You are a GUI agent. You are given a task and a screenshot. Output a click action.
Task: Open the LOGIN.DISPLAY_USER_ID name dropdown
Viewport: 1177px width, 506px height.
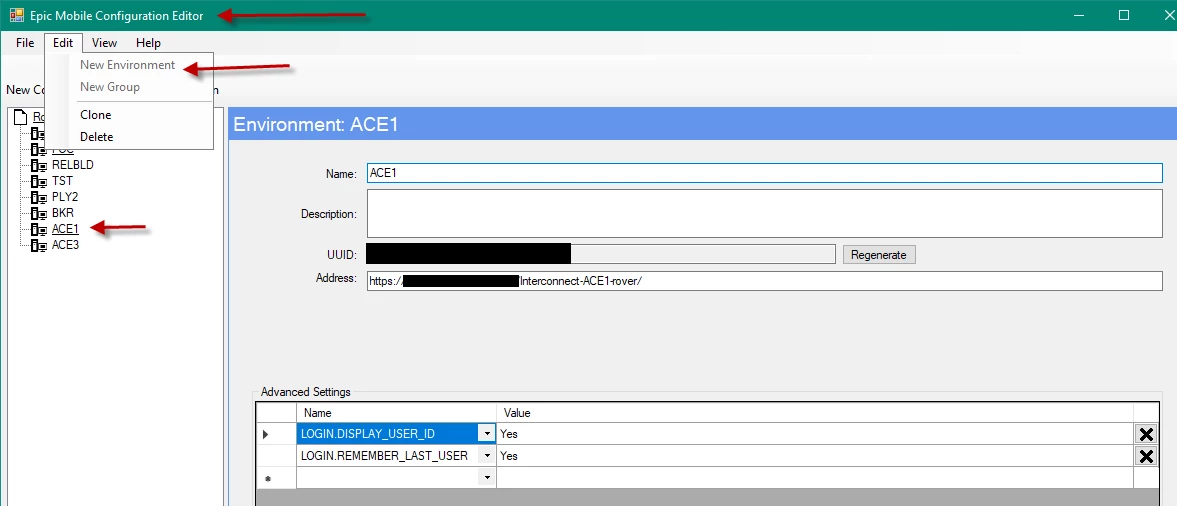coord(487,433)
